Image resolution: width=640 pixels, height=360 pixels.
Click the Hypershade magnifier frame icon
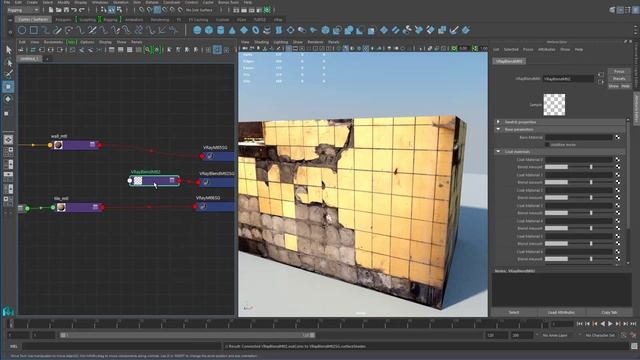click(x=147, y=50)
